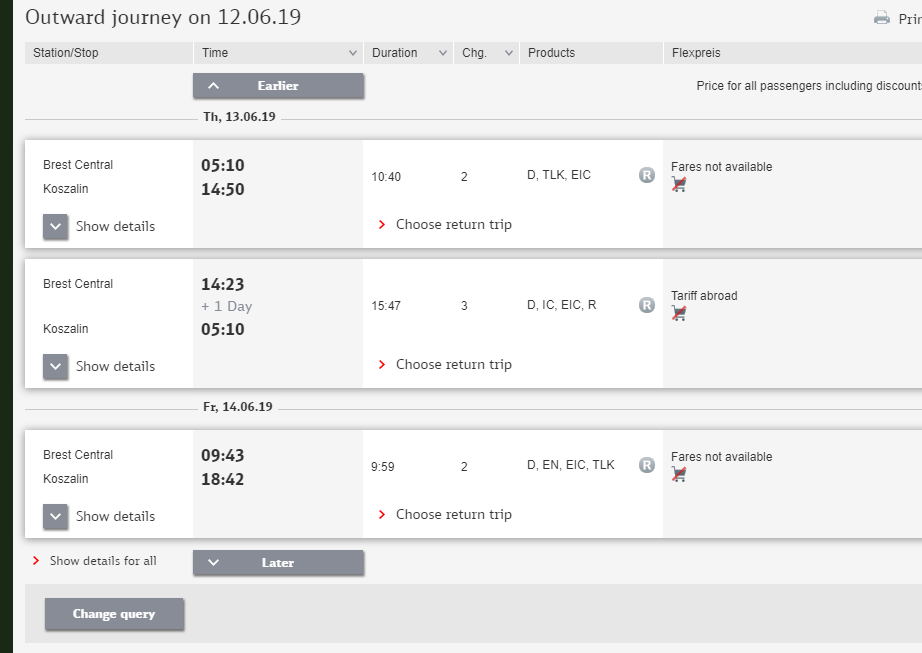Click the printer icon at top right
The width and height of the screenshot is (922, 653).
pyautogui.click(x=881, y=18)
